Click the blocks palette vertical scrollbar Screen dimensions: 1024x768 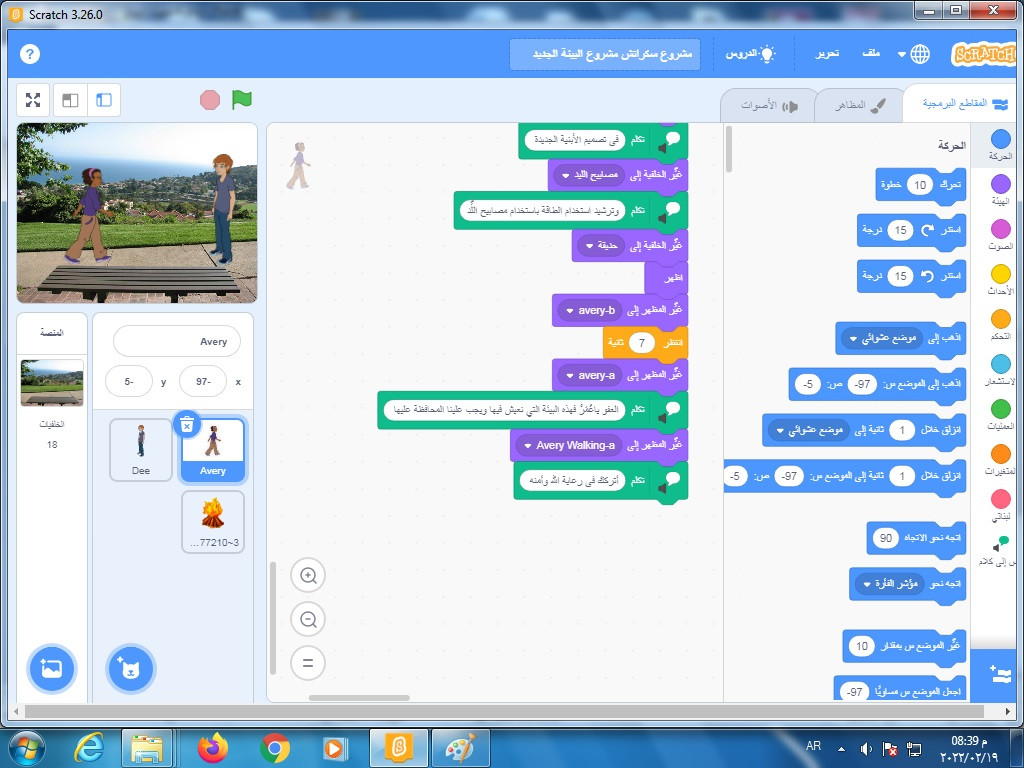[x=729, y=150]
